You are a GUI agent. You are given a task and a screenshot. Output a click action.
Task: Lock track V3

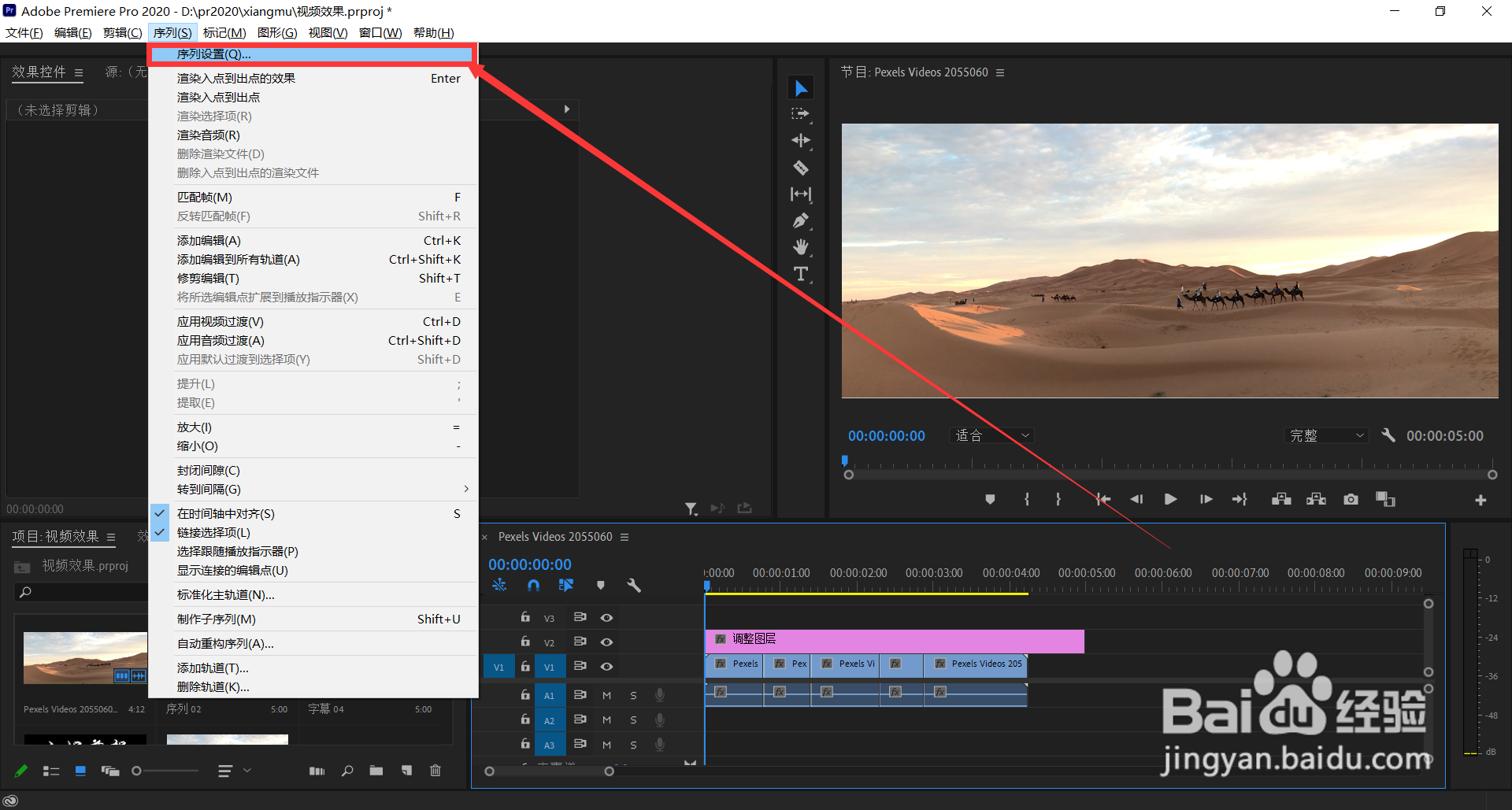[x=525, y=618]
